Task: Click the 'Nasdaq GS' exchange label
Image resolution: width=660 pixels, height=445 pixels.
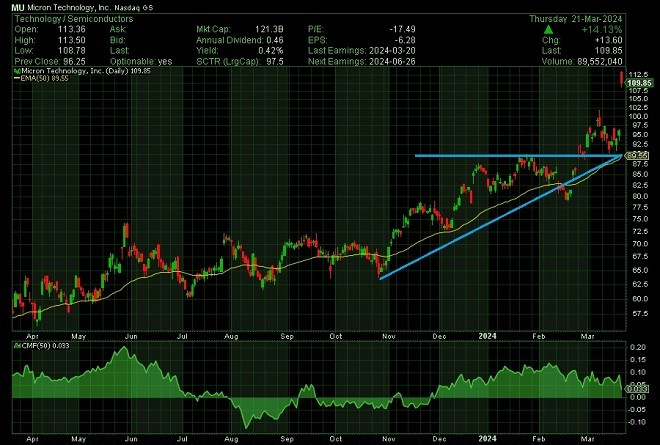Action: [134, 8]
